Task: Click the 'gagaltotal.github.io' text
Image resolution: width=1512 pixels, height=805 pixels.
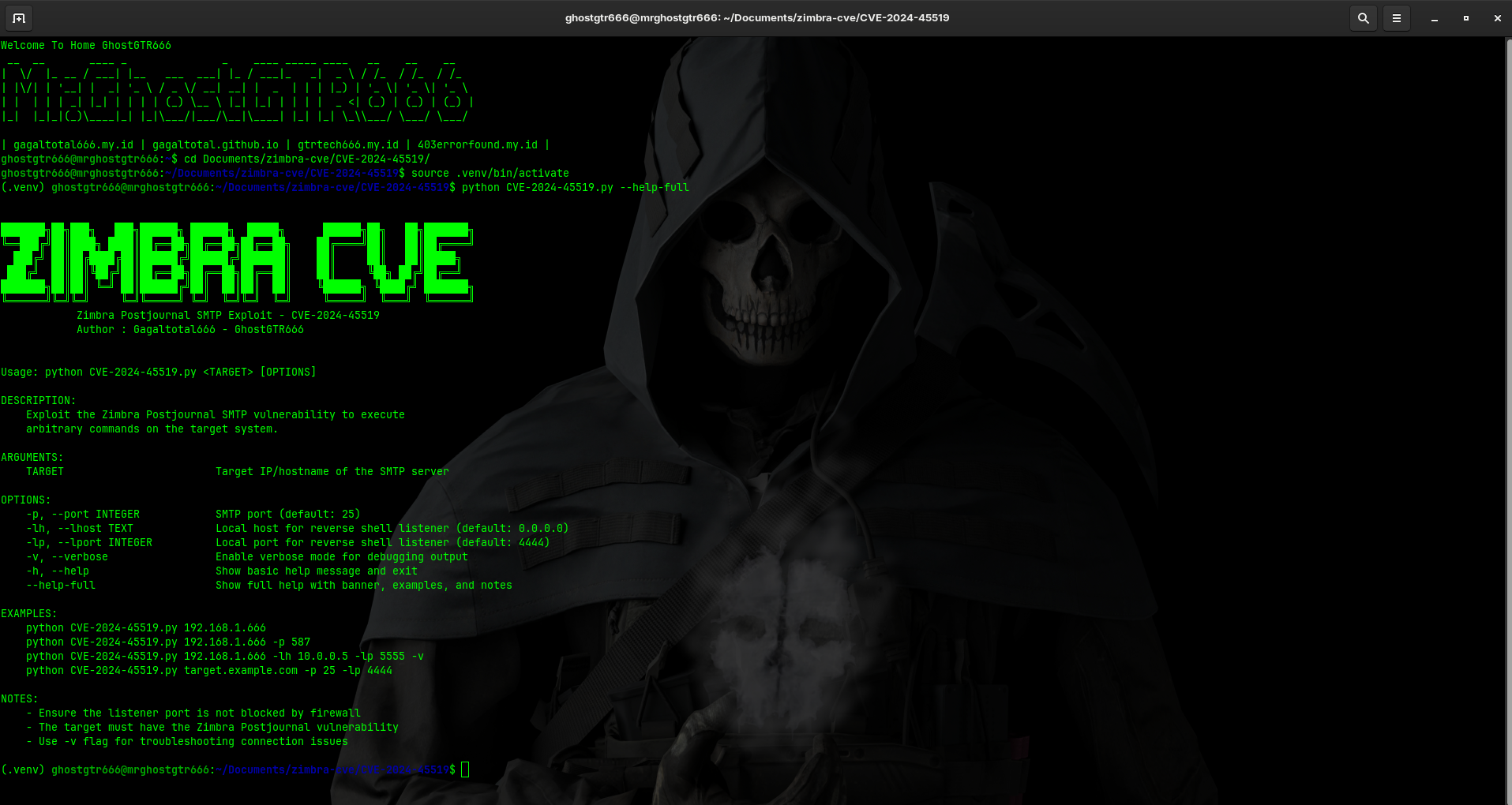Action: [216, 145]
